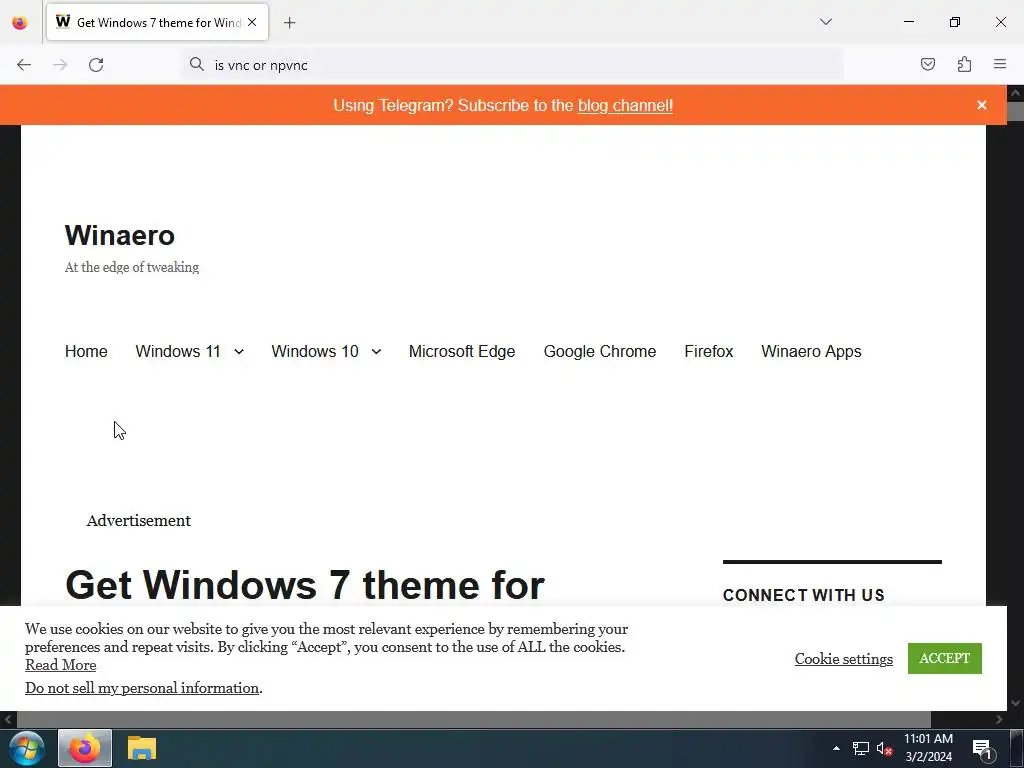
Task: Open the 'blog channel!' link
Action: [x=625, y=106]
